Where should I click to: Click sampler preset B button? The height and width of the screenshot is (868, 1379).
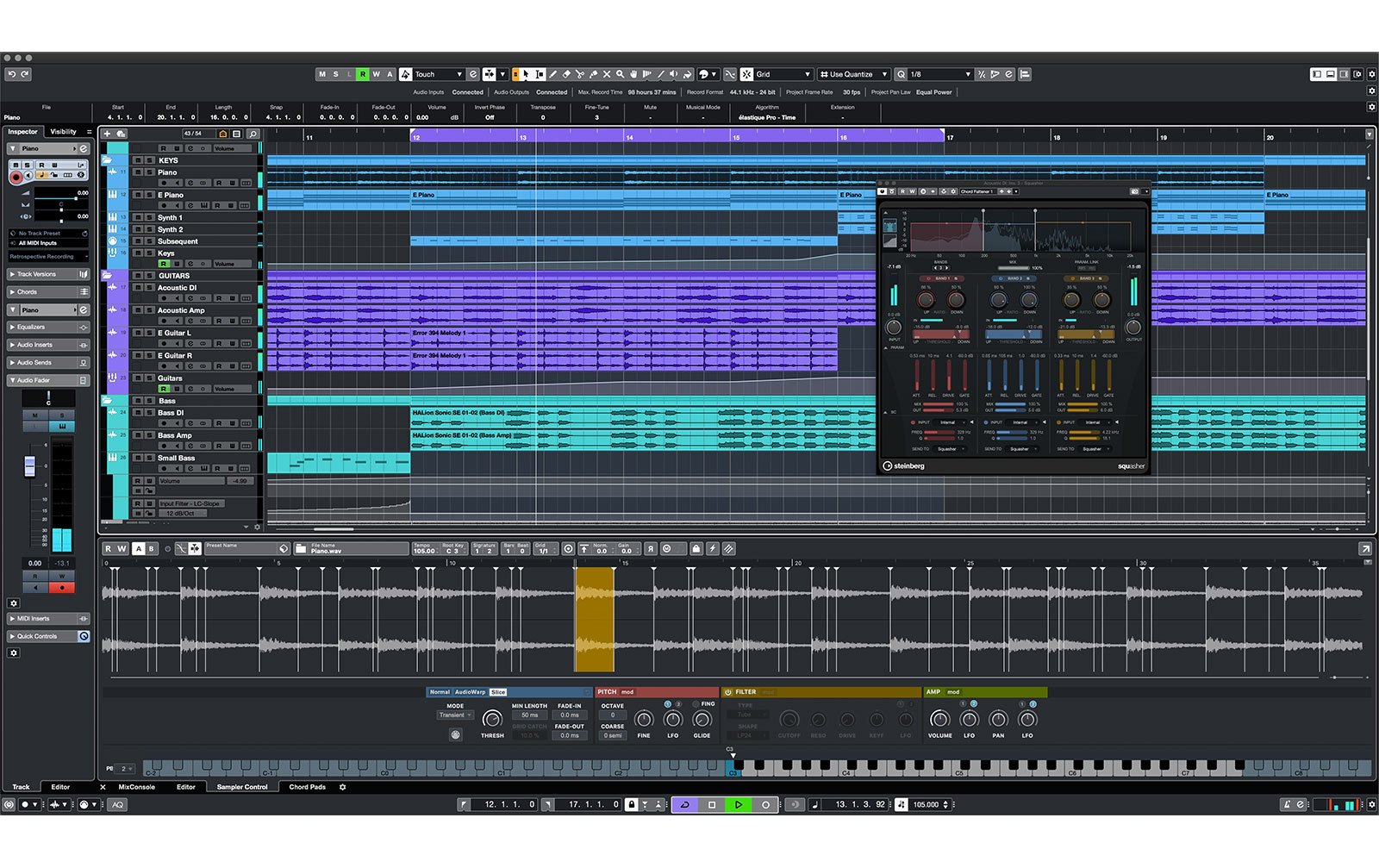(151, 548)
